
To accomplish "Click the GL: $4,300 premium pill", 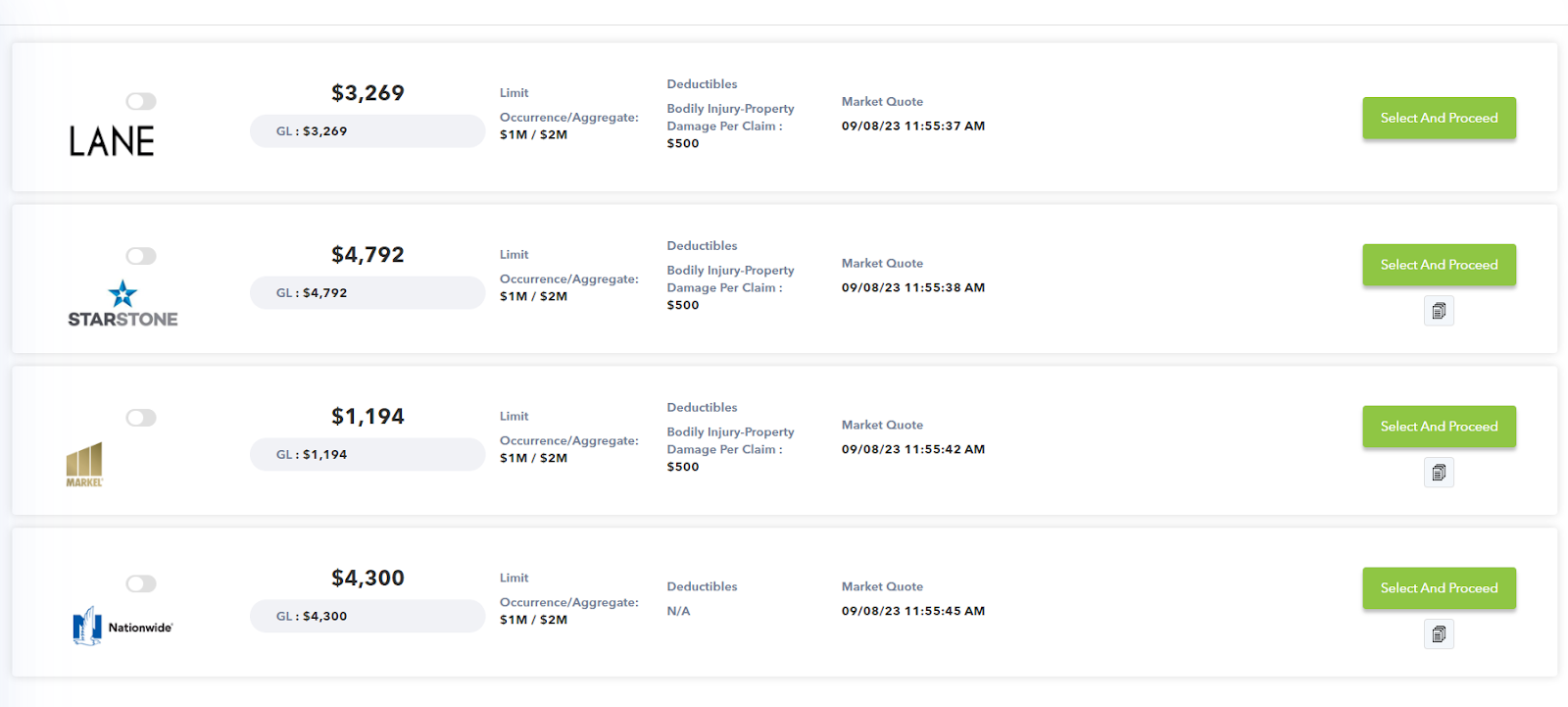I will (x=367, y=617).
